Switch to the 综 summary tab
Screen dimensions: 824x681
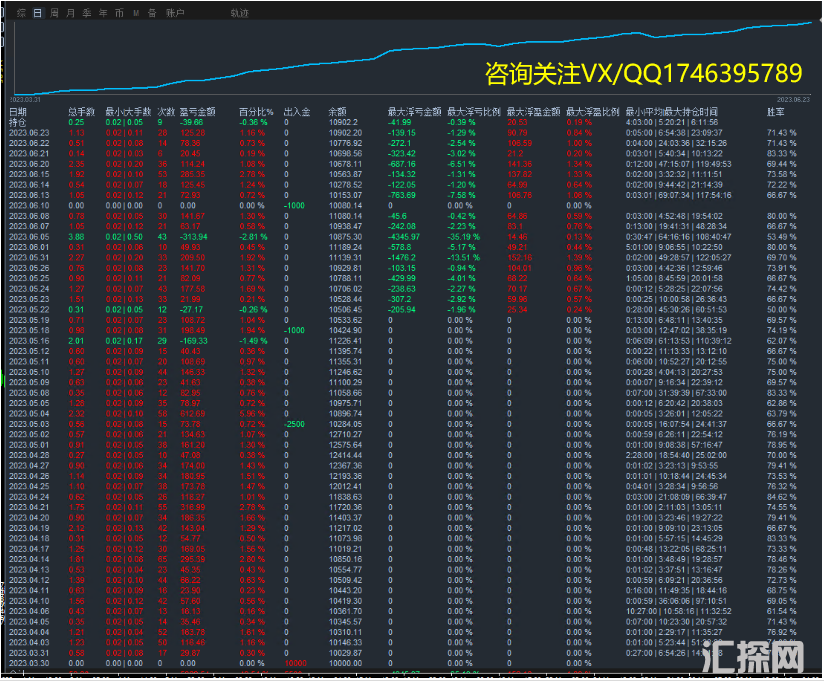(21, 13)
